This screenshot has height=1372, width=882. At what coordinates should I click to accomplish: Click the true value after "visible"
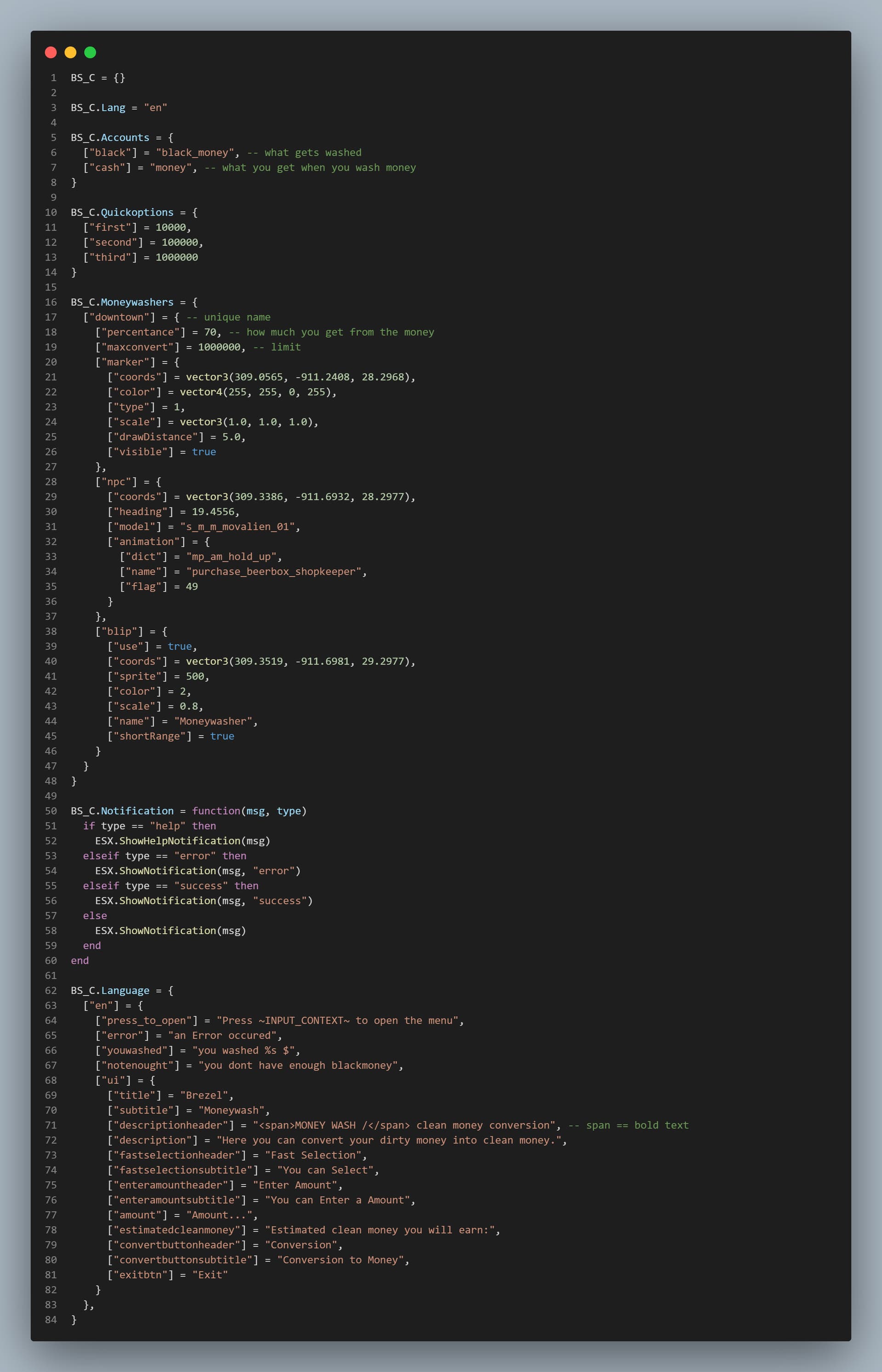coord(204,452)
